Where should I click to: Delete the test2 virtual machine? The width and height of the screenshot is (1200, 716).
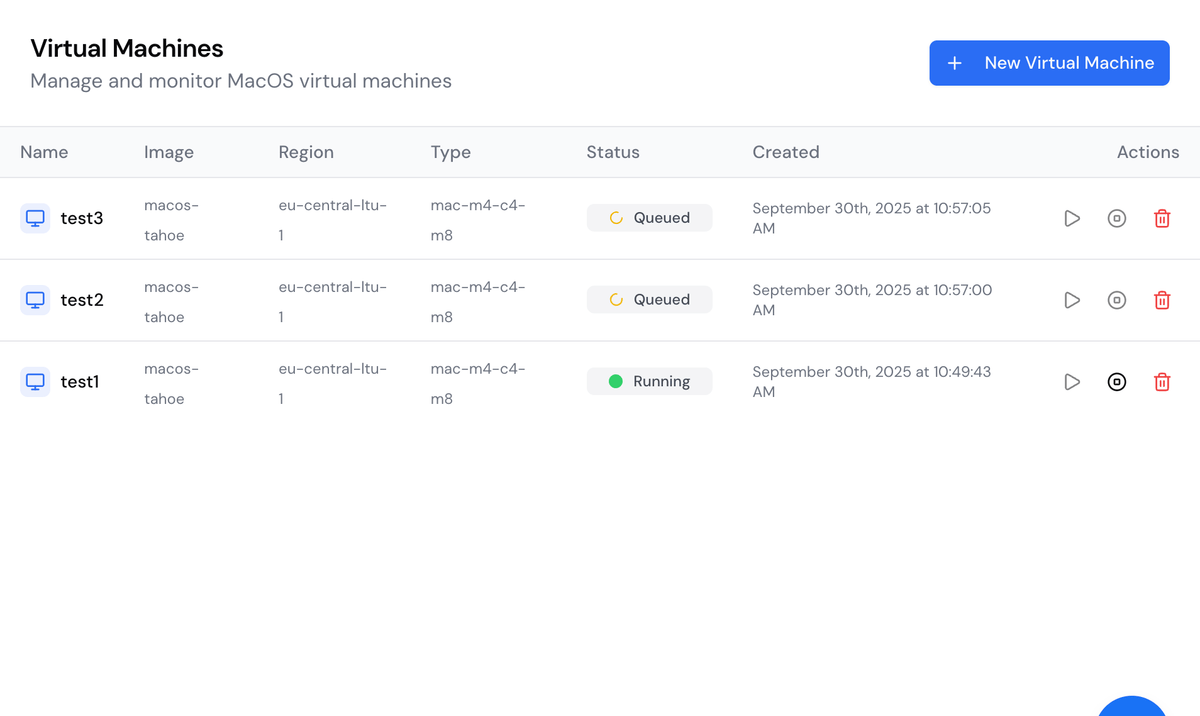[x=1162, y=299]
